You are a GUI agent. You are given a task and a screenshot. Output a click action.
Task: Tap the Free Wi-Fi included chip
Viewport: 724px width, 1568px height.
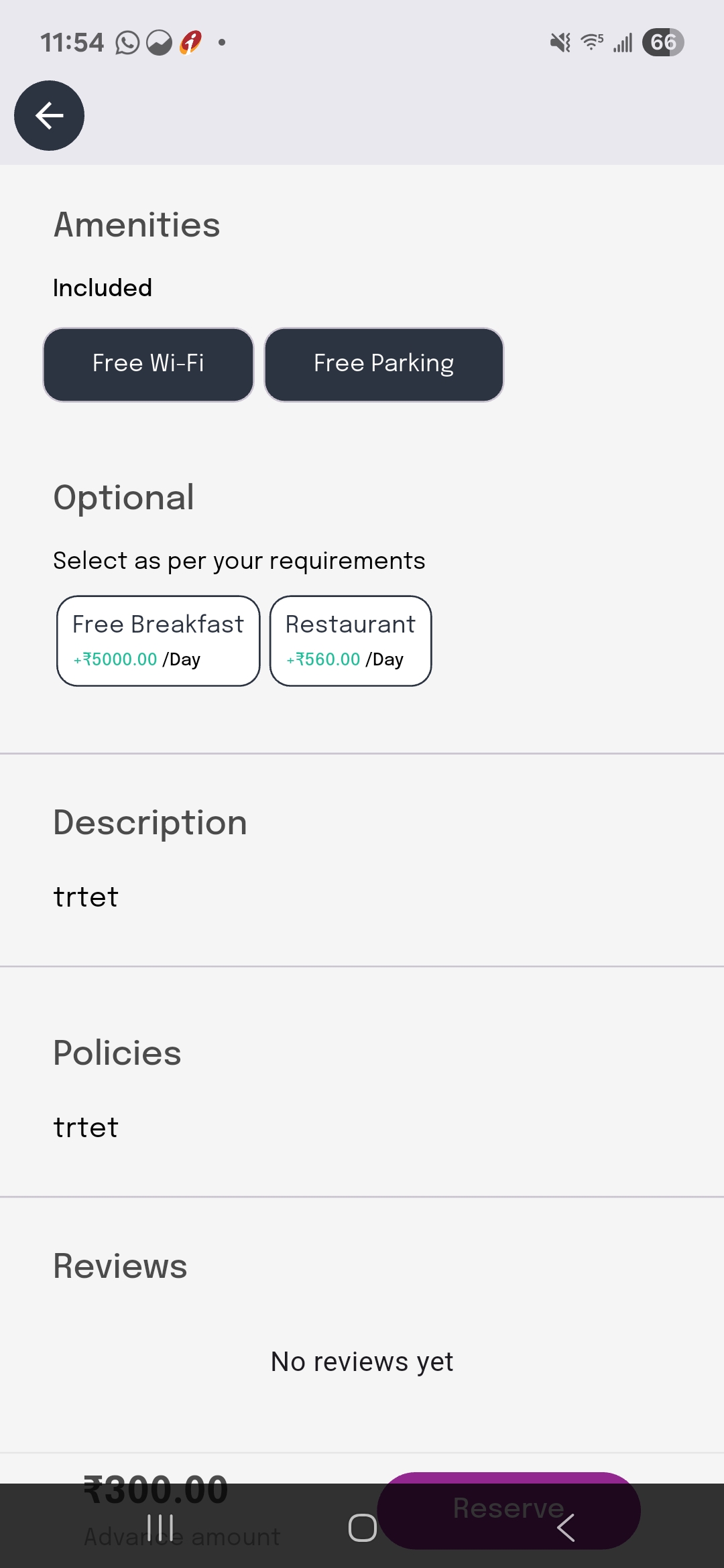[x=148, y=365]
